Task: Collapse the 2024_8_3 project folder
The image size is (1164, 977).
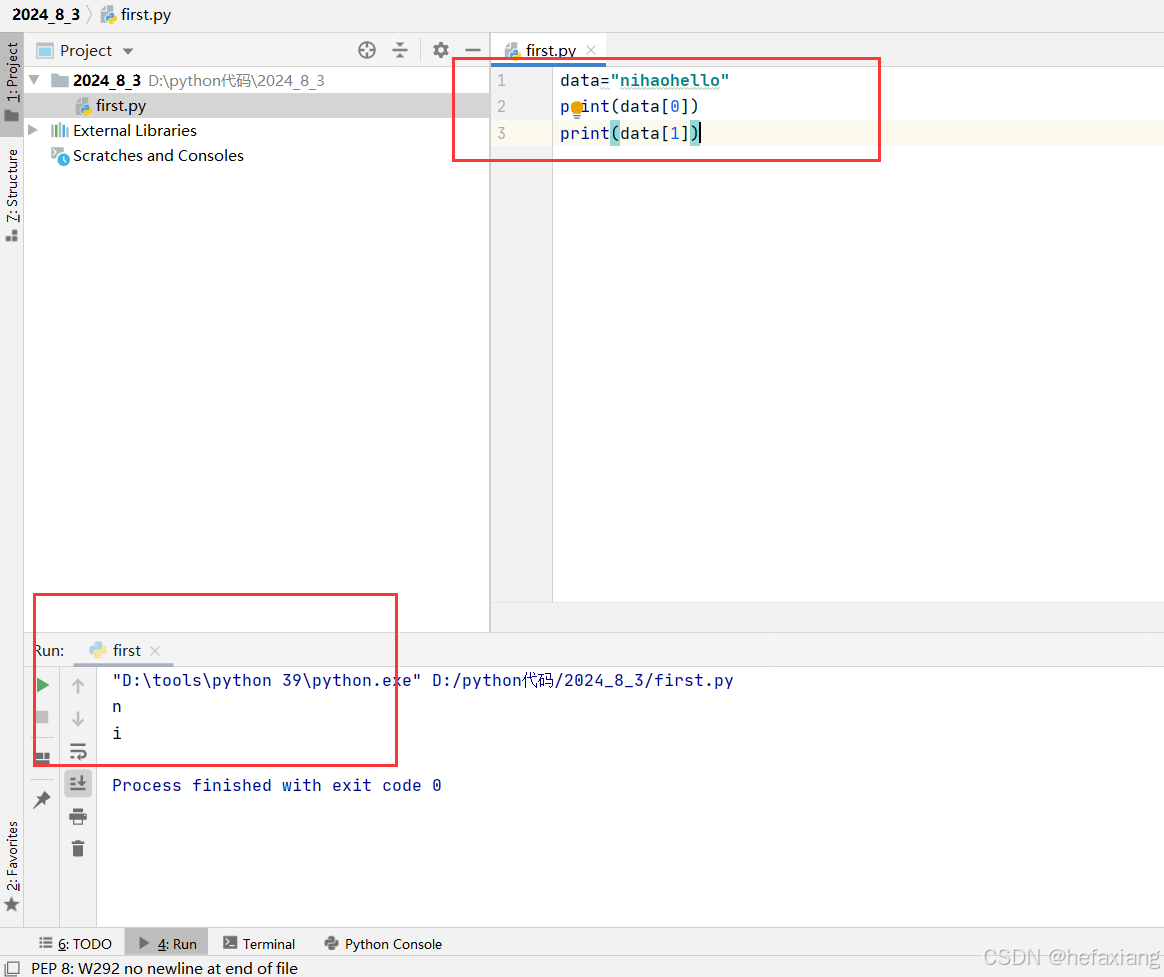Action: click(x=34, y=79)
